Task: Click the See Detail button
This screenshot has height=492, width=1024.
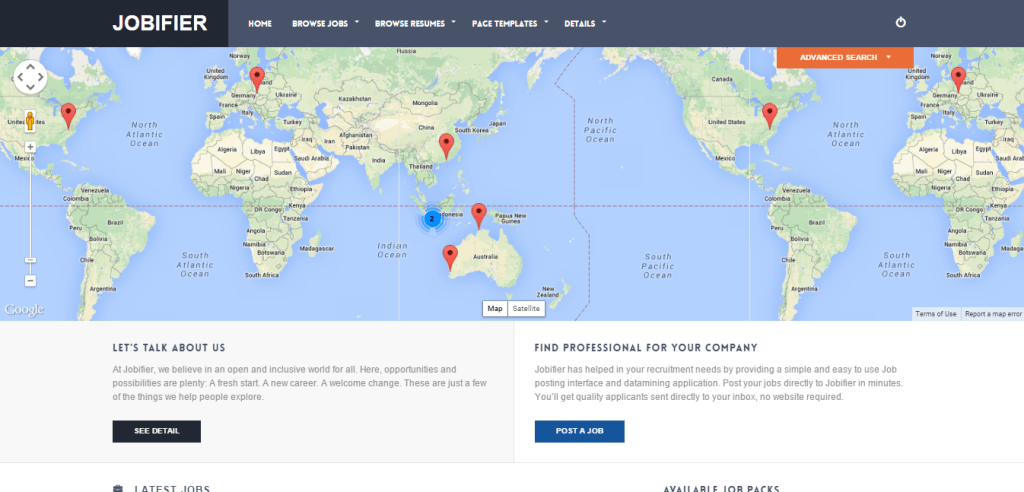Action: point(157,431)
